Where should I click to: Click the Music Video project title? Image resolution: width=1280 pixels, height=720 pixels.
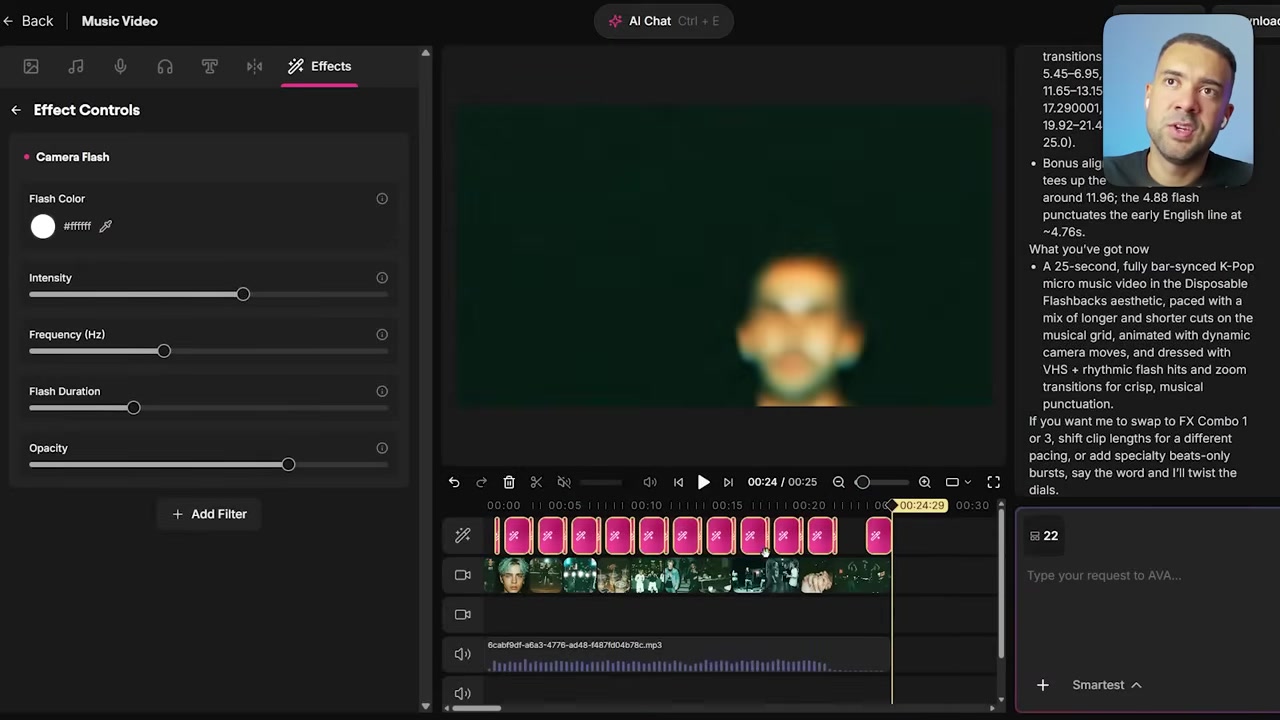119,21
